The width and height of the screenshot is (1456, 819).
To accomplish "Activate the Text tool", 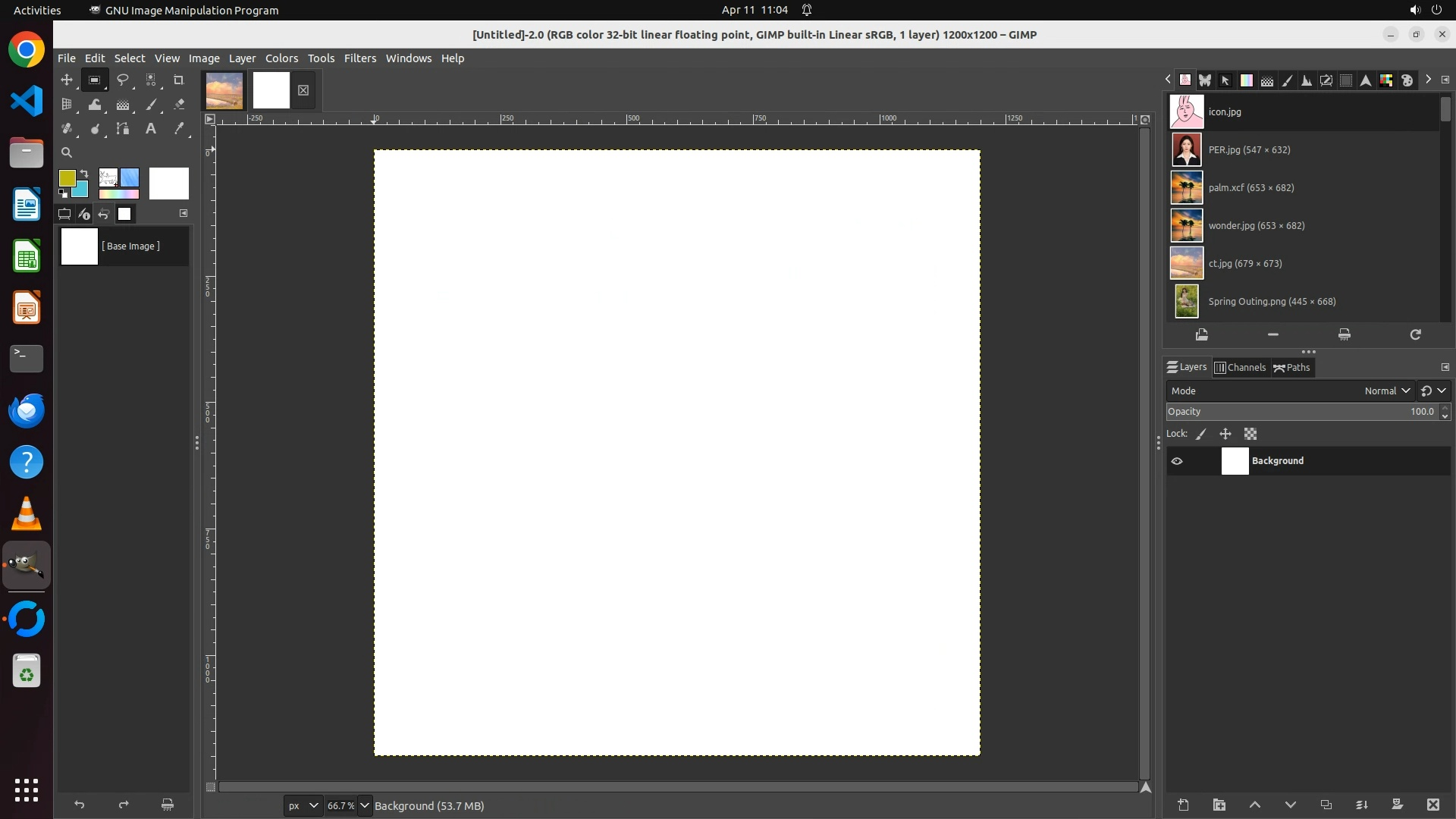I will (x=151, y=129).
